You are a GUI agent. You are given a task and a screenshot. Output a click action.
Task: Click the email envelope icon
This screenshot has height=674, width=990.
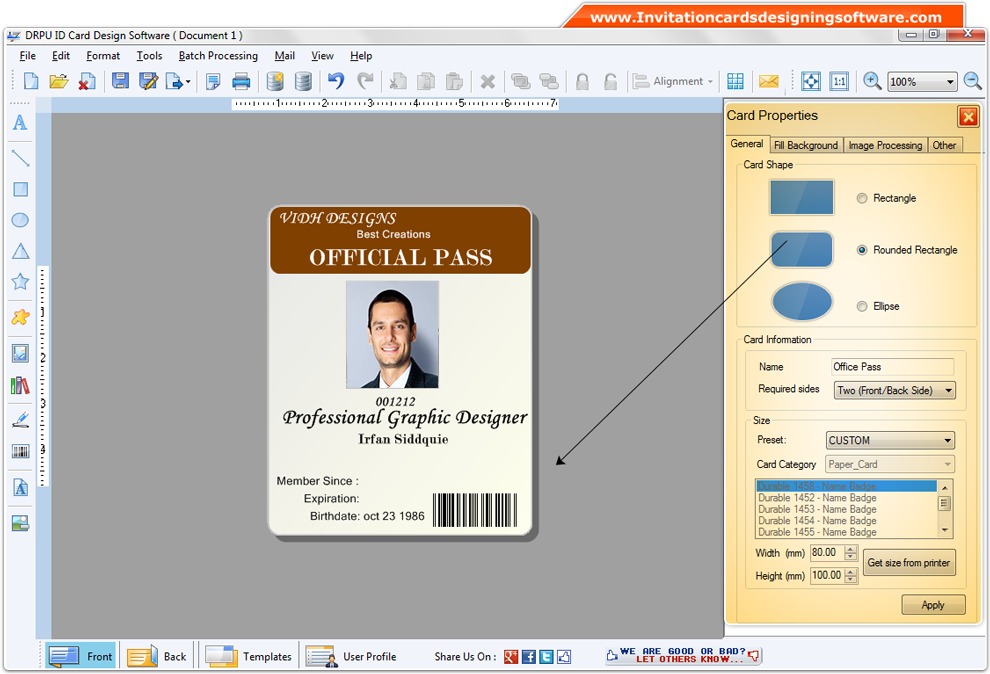(768, 81)
